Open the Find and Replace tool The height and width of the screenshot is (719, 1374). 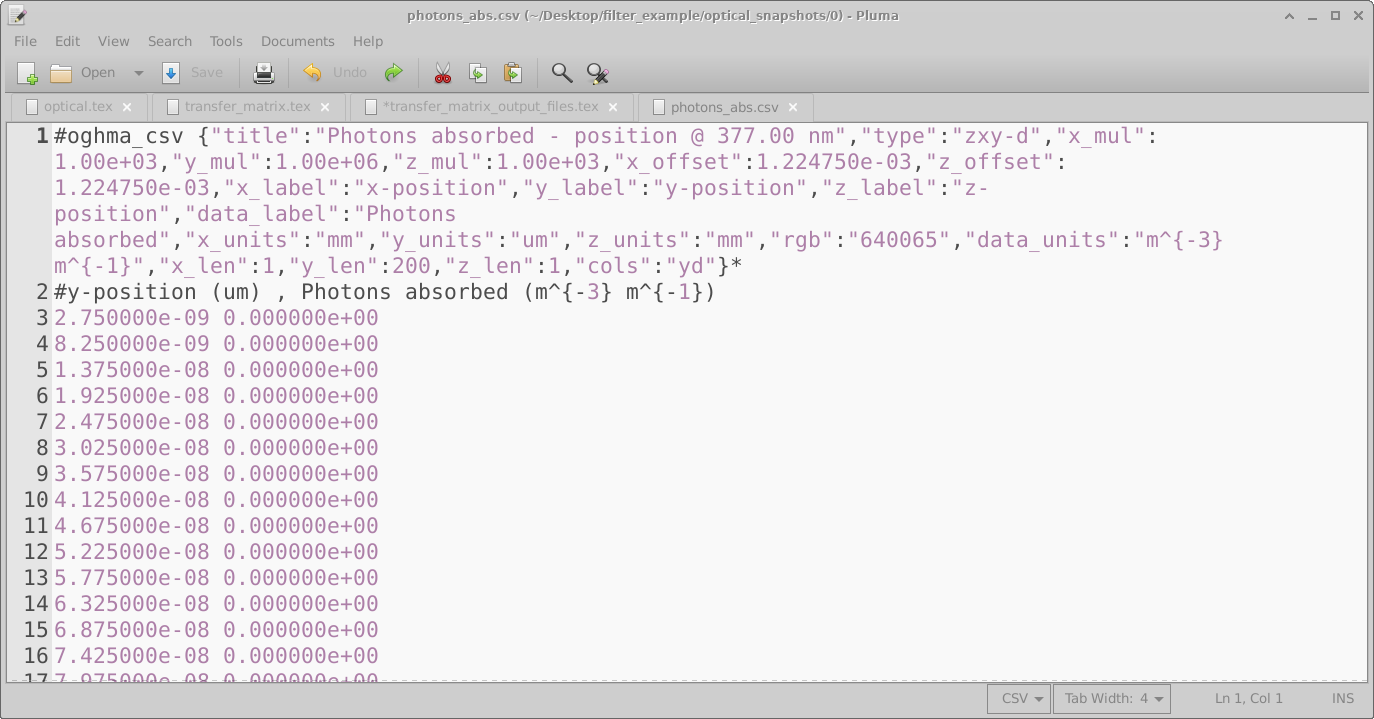597,72
